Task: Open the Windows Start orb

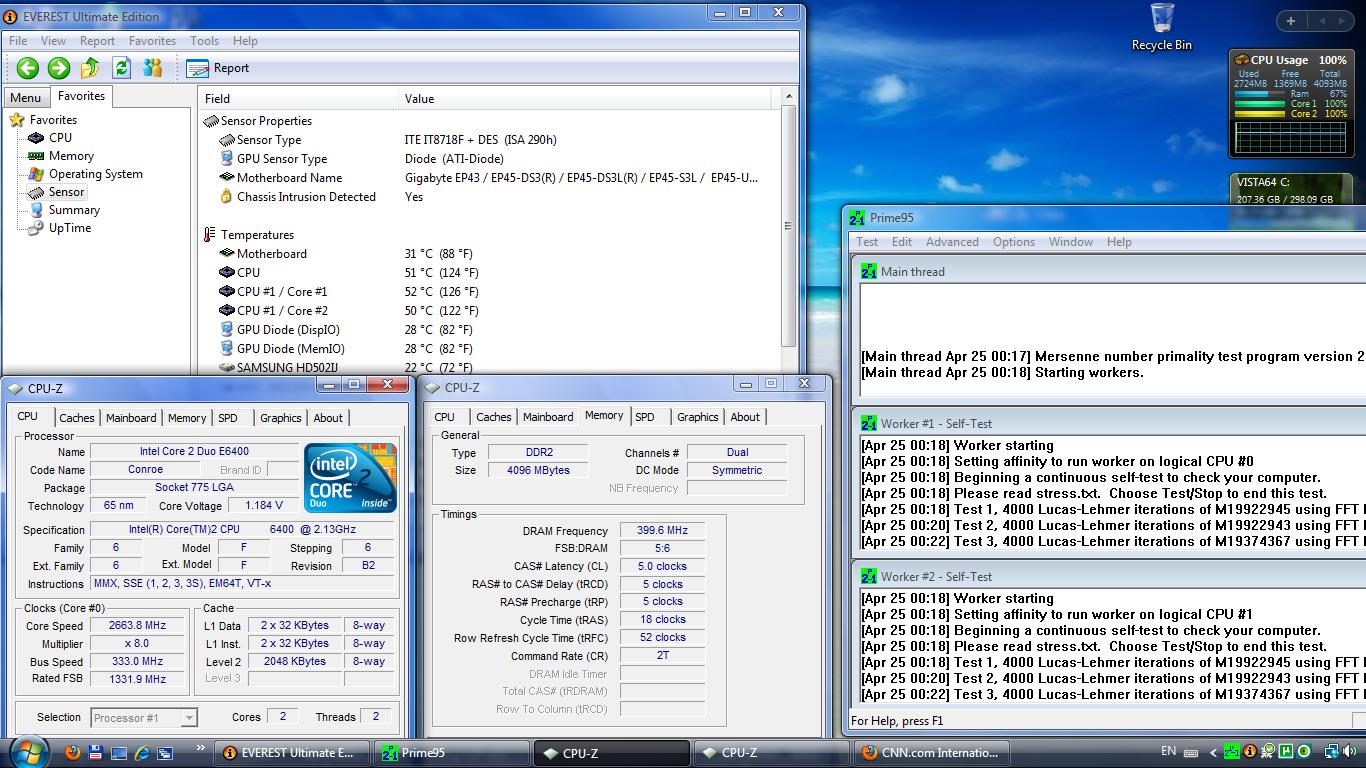Action: pos(28,751)
